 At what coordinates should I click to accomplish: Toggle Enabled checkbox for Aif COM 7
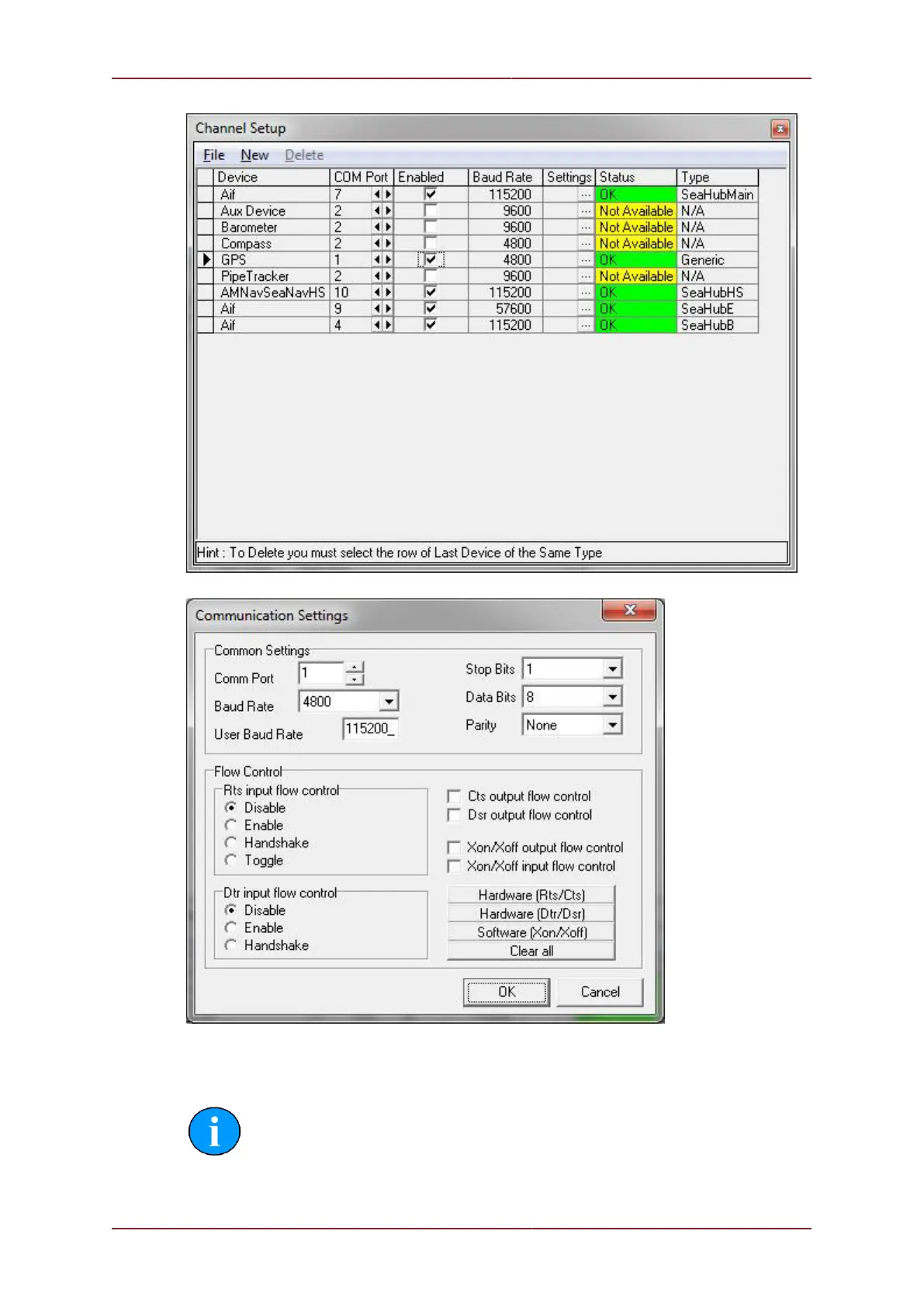(x=431, y=194)
